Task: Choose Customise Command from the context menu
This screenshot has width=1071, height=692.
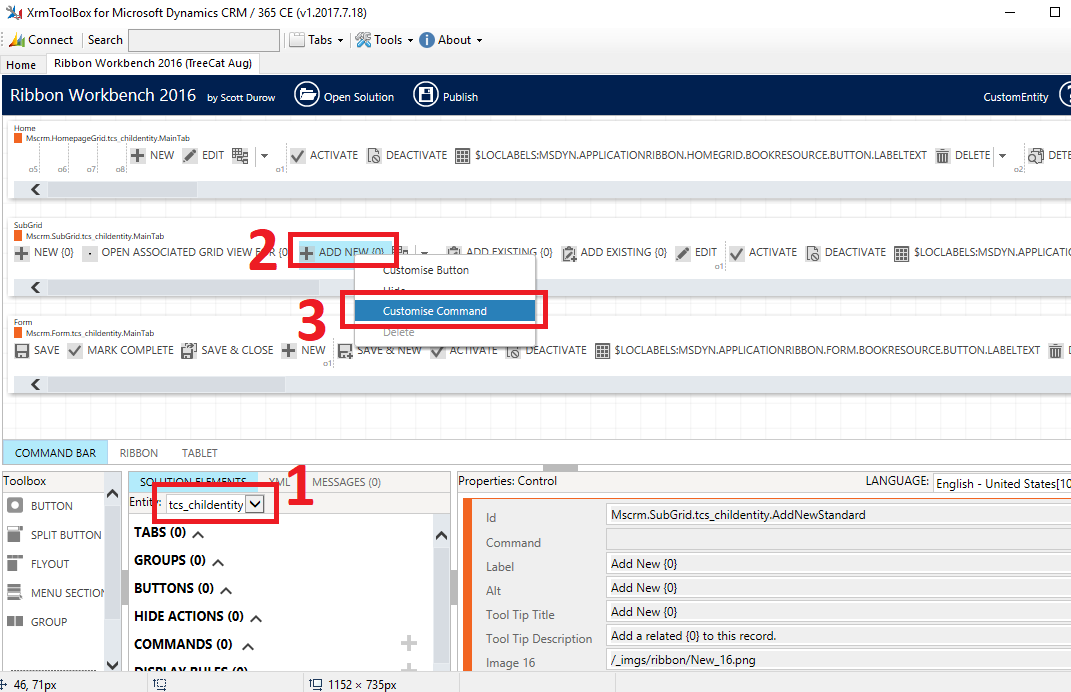Action: [x=445, y=311]
